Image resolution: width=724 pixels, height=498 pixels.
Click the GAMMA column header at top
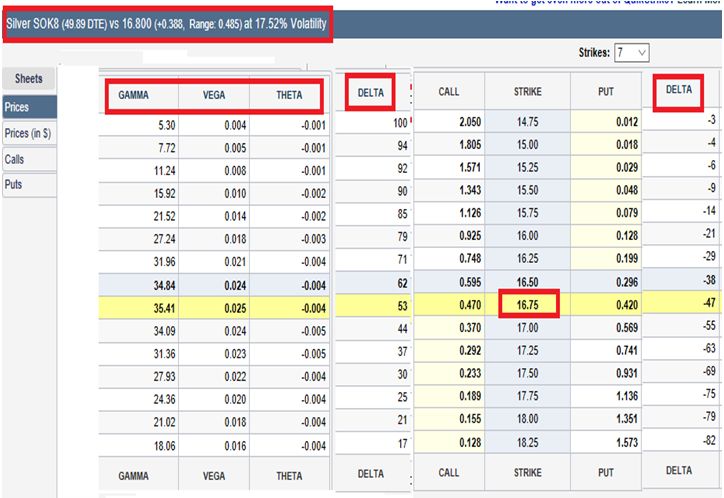[133, 95]
